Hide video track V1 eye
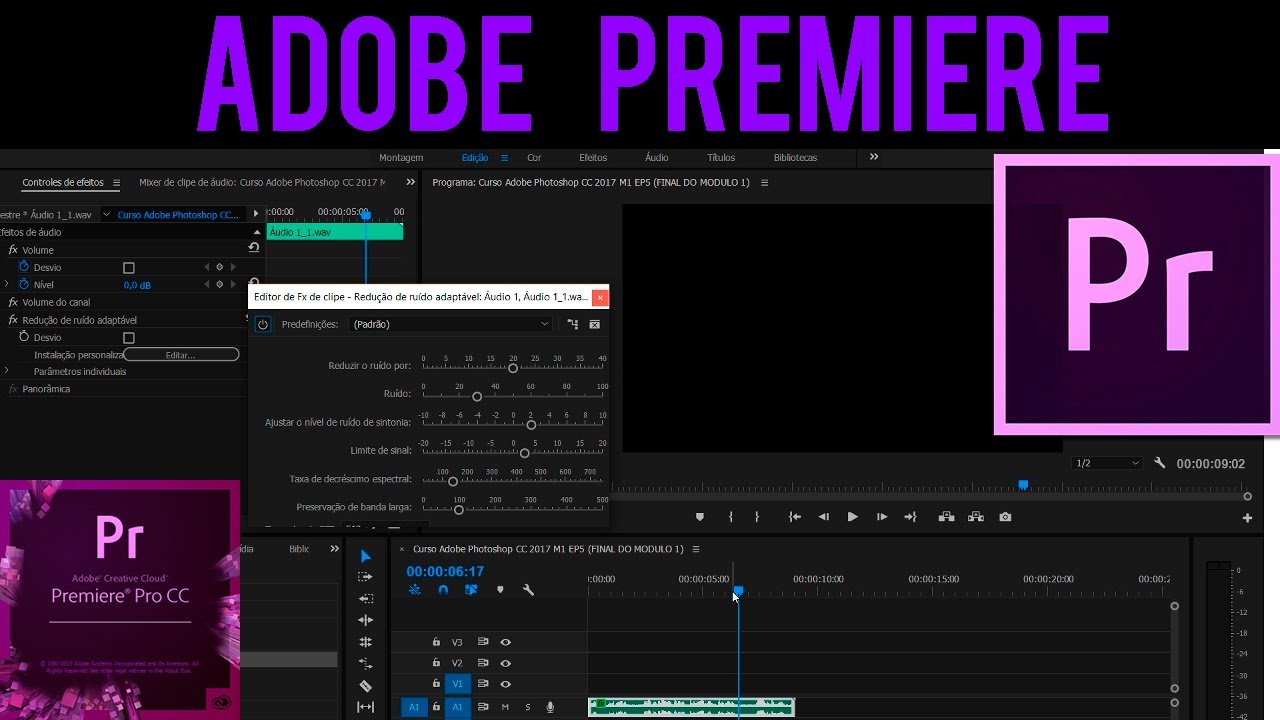 506,684
